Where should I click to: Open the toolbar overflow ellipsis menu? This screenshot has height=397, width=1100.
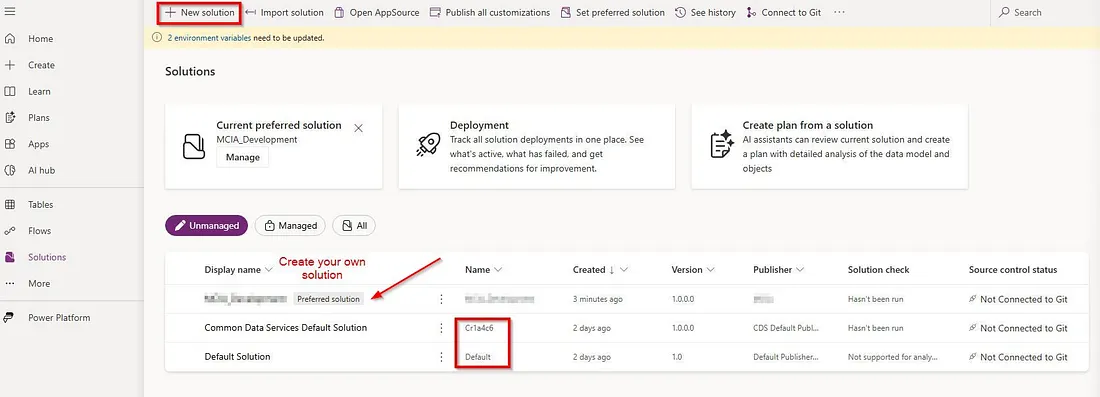coord(839,13)
